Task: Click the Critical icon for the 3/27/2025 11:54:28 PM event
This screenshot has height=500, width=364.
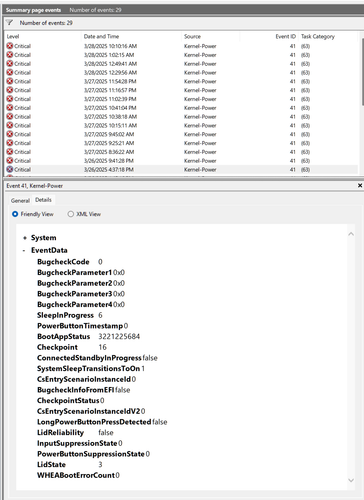Action: [10, 81]
